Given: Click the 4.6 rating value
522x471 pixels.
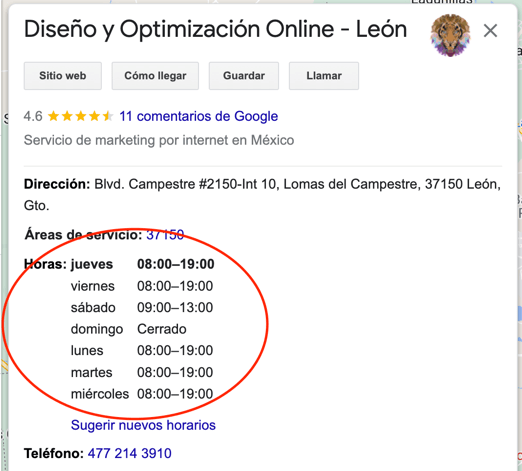Looking at the screenshot, I should point(33,116).
